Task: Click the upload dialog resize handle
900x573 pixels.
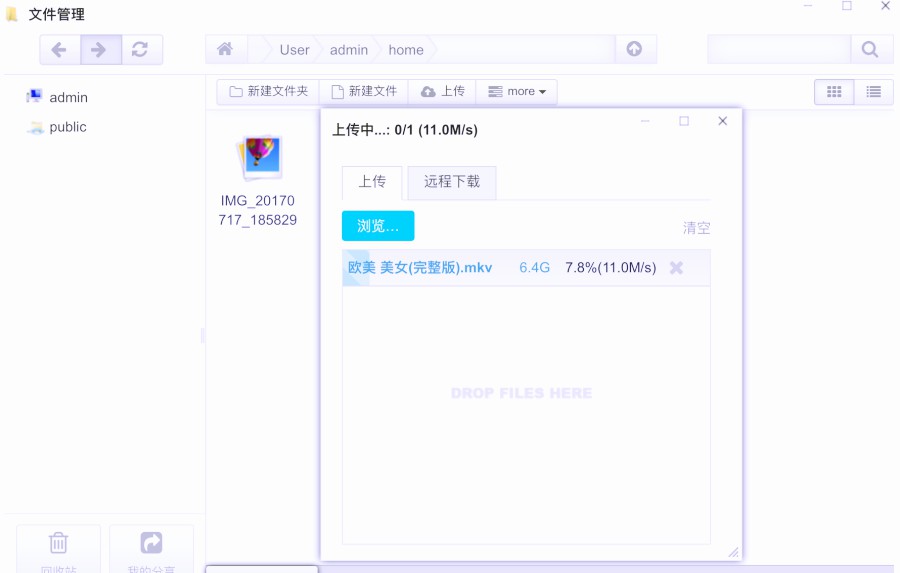Action: click(x=734, y=552)
